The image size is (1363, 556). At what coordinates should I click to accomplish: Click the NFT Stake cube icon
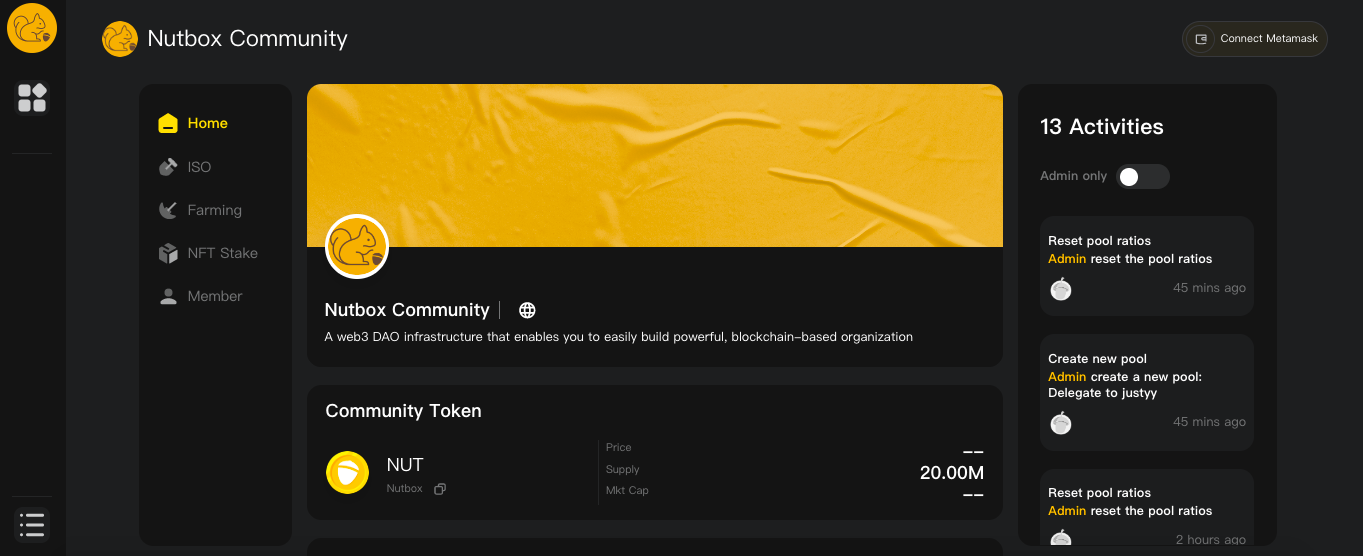pos(168,253)
